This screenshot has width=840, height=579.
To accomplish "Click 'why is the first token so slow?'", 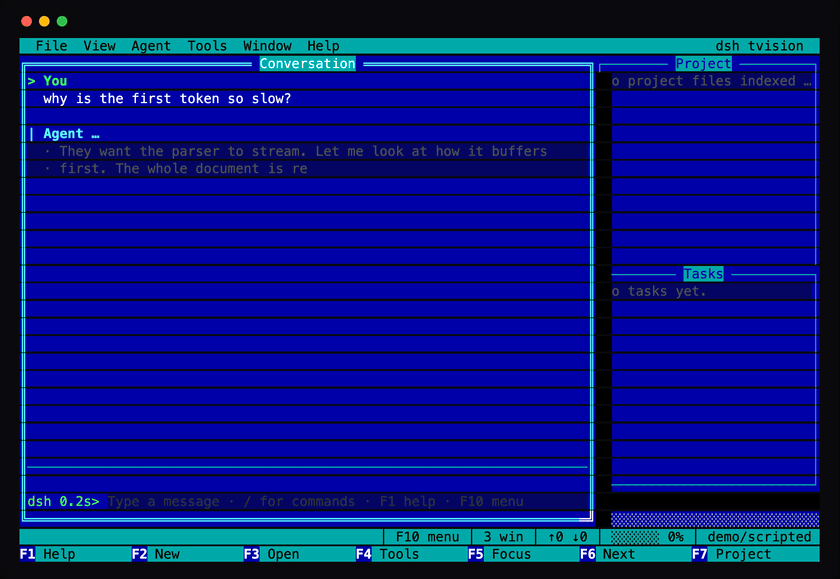I will pyautogui.click(x=167, y=99).
